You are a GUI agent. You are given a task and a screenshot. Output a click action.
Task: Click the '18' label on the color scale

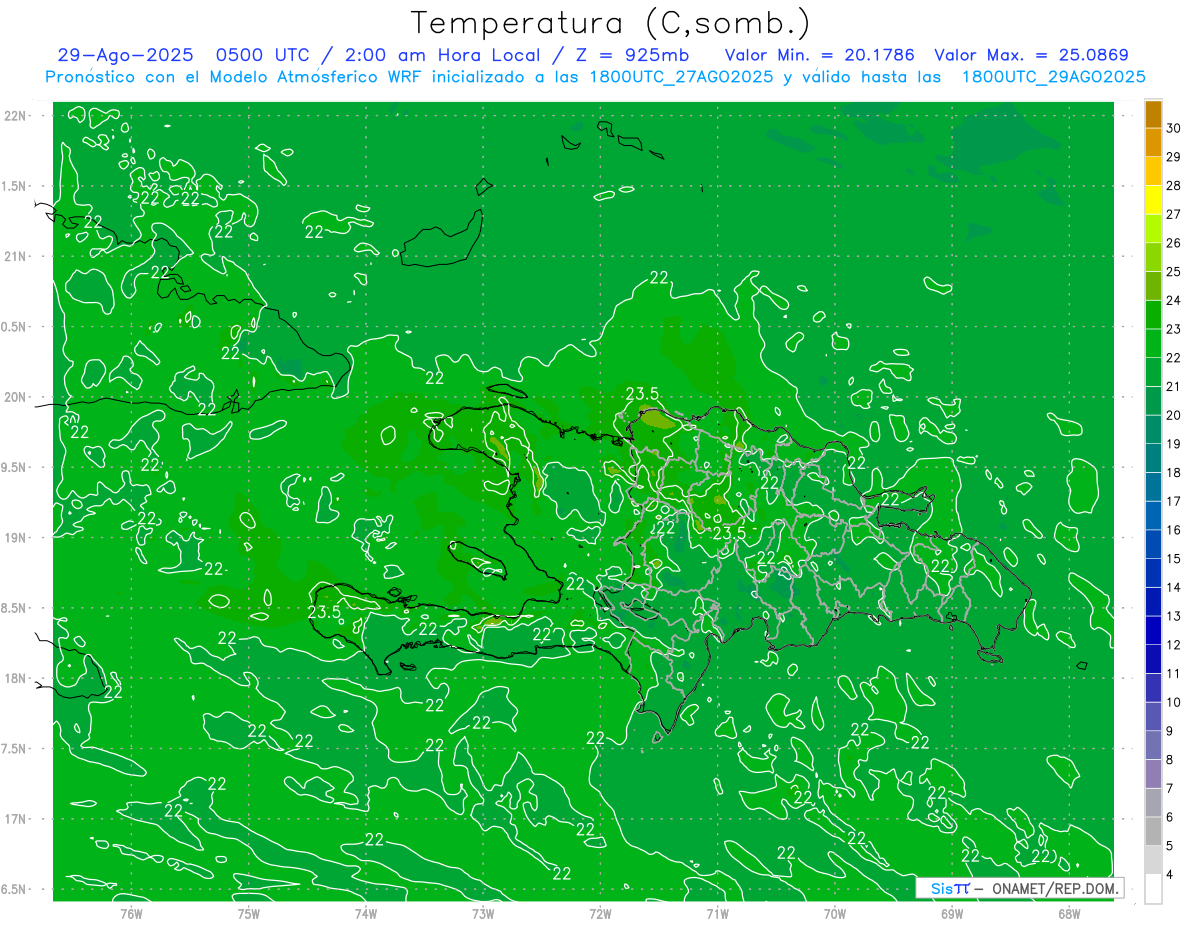pos(1174,473)
